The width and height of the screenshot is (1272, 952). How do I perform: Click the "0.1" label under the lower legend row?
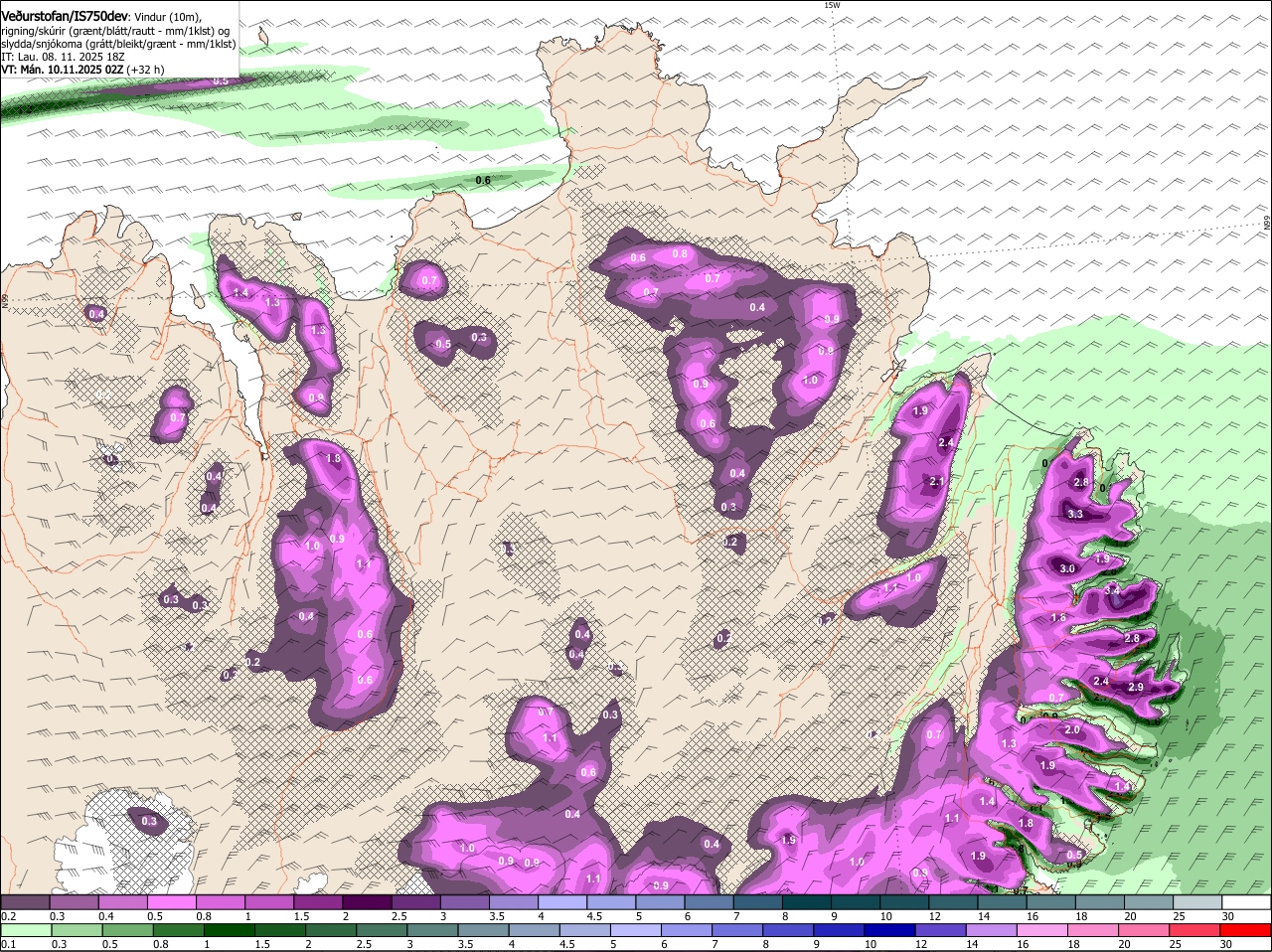pyautogui.click(x=8, y=944)
